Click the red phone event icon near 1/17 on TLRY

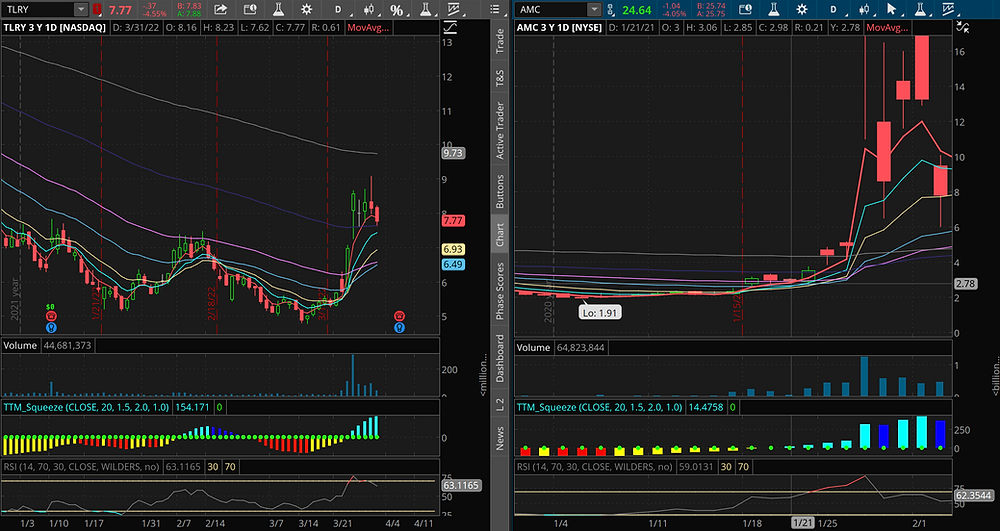[50, 316]
